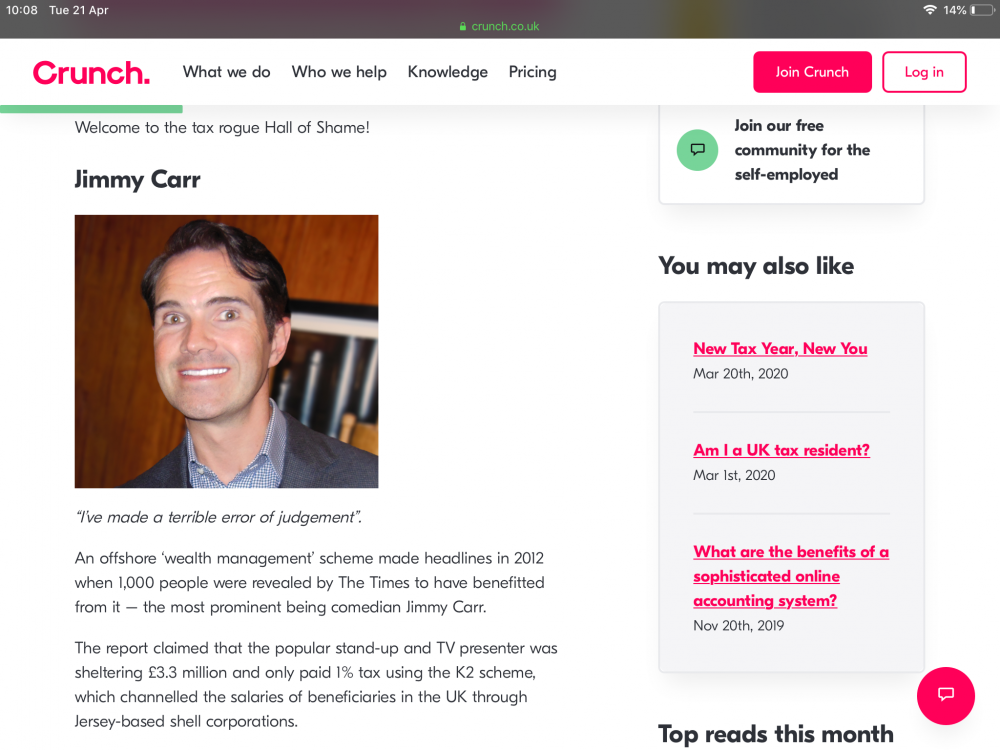Tap the battery indicator icon
The height and width of the screenshot is (750, 1000).
coord(982,10)
